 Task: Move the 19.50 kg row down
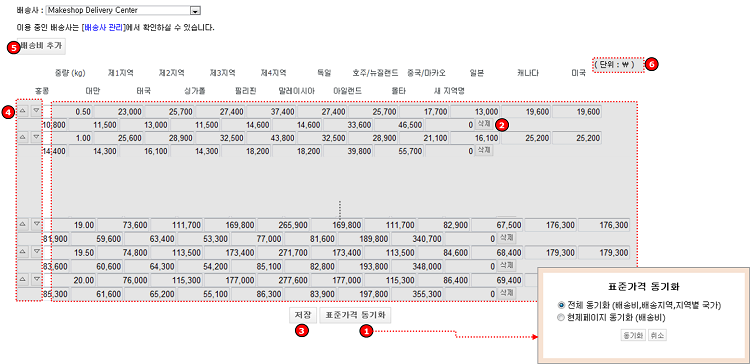pyautogui.click(x=36, y=251)
